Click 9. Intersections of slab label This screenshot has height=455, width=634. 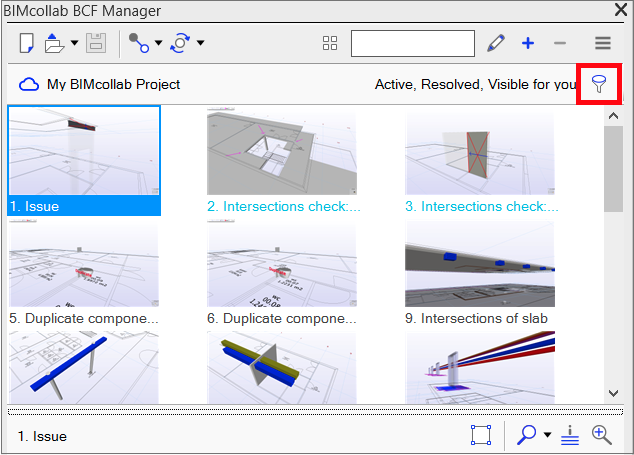click(476, 318)
